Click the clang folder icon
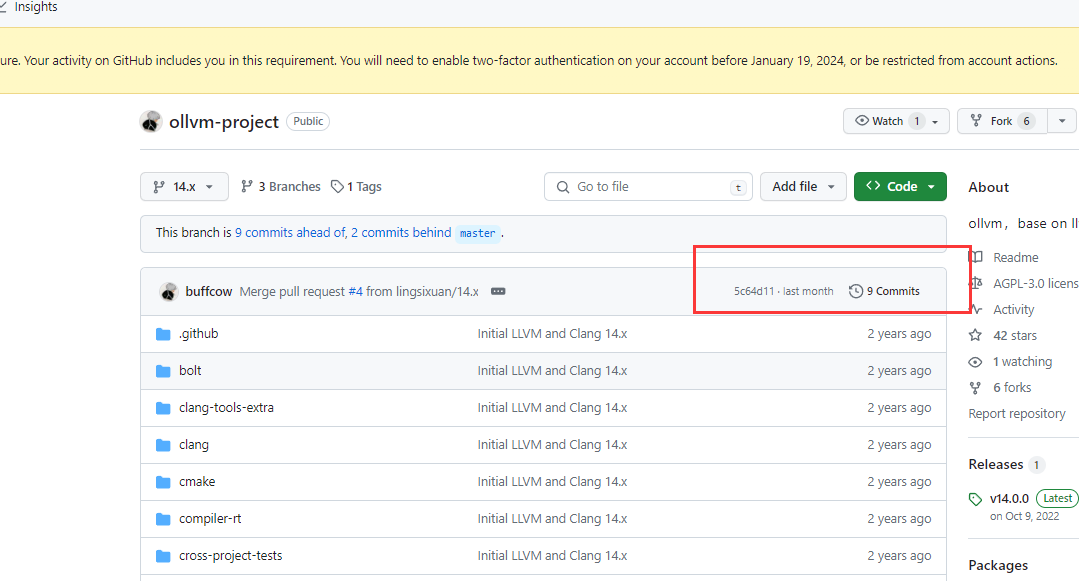 coord(163,446)
